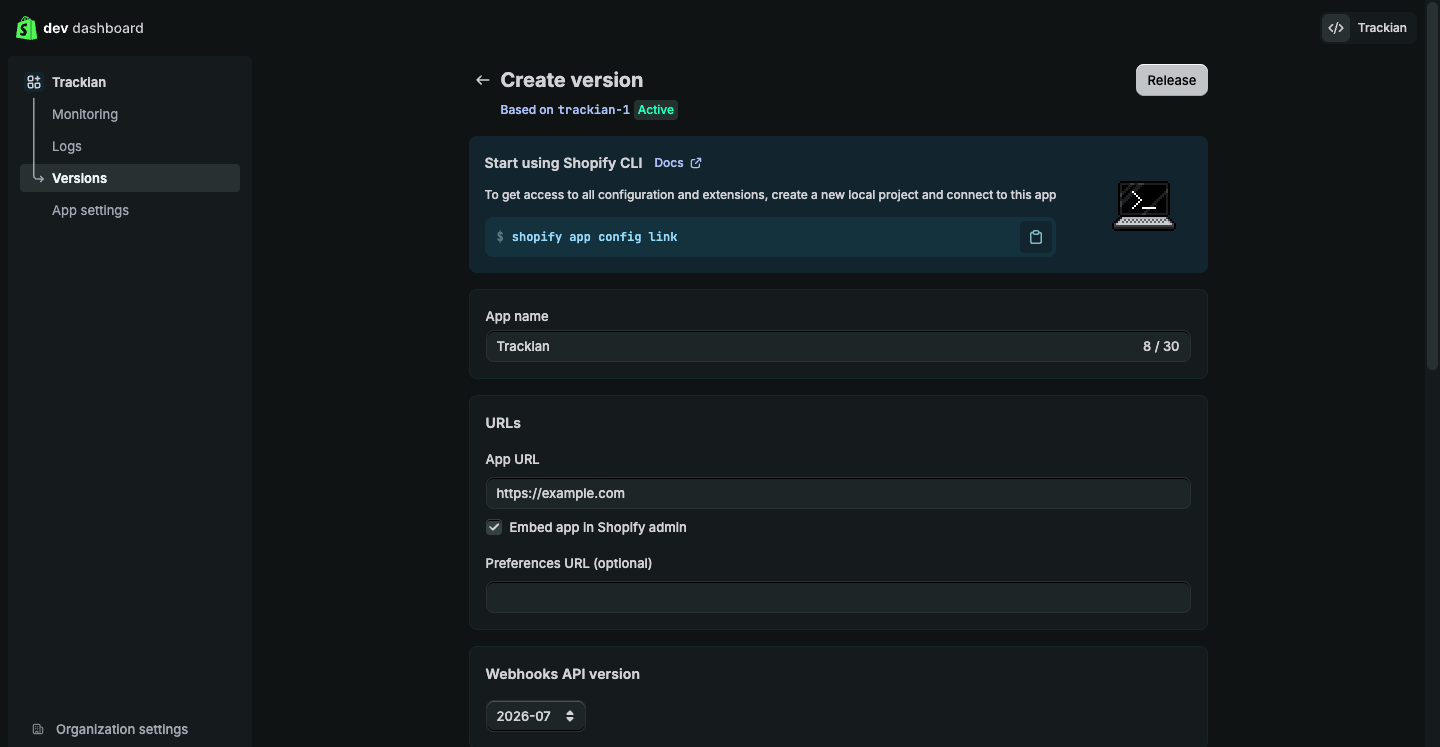The image size is (1440, 747).
Task: Open the Trackian app item in the sidebar
Action: point(79,82)
